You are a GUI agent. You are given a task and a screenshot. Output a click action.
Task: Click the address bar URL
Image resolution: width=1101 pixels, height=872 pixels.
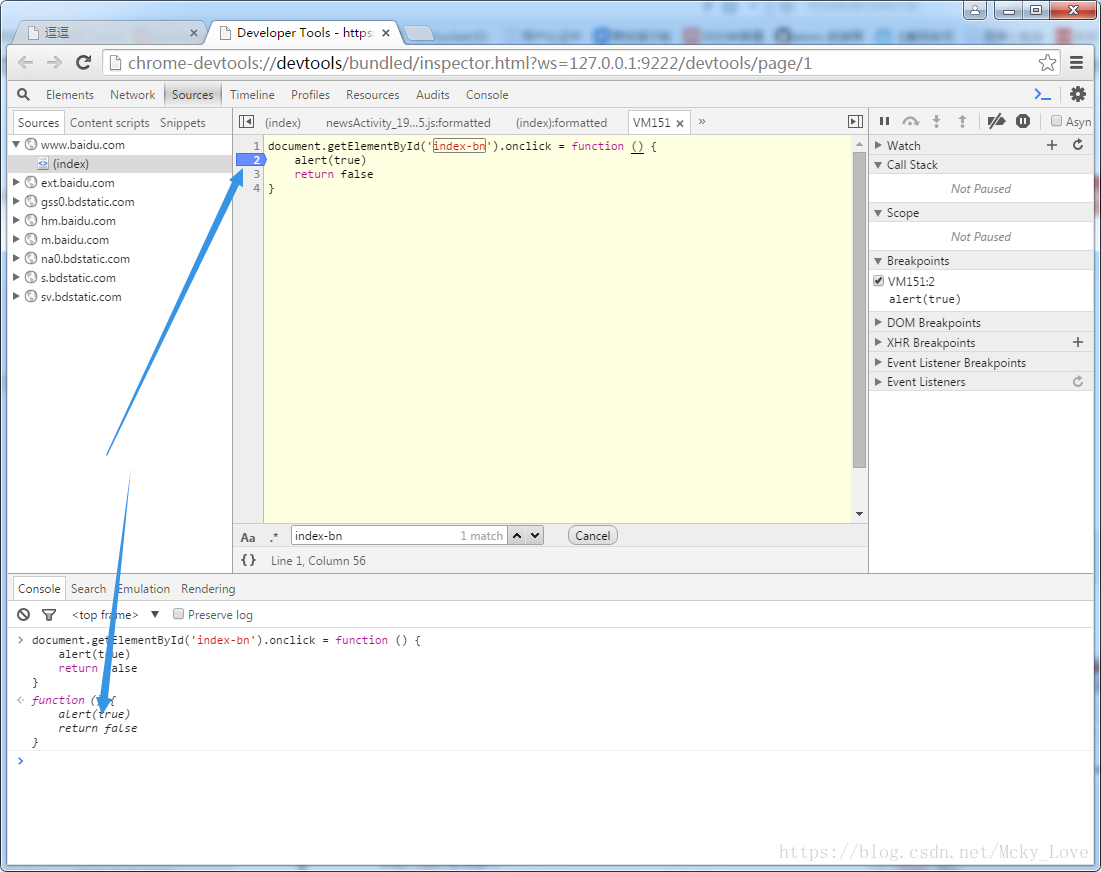[470, 63]
